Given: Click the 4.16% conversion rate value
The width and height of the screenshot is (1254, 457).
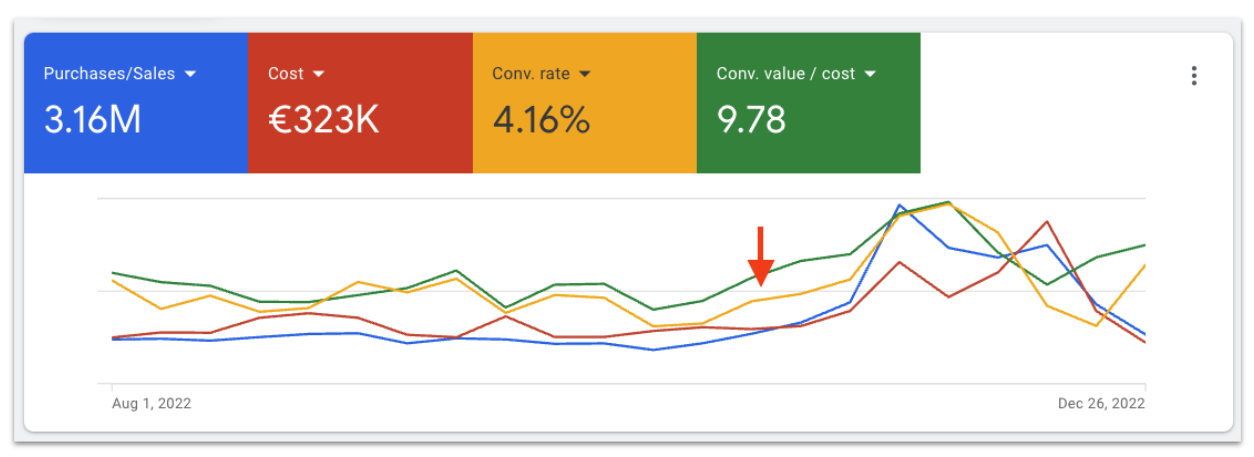Looking at the screenshot, I should pyautogui.click(x=541, y=120).
